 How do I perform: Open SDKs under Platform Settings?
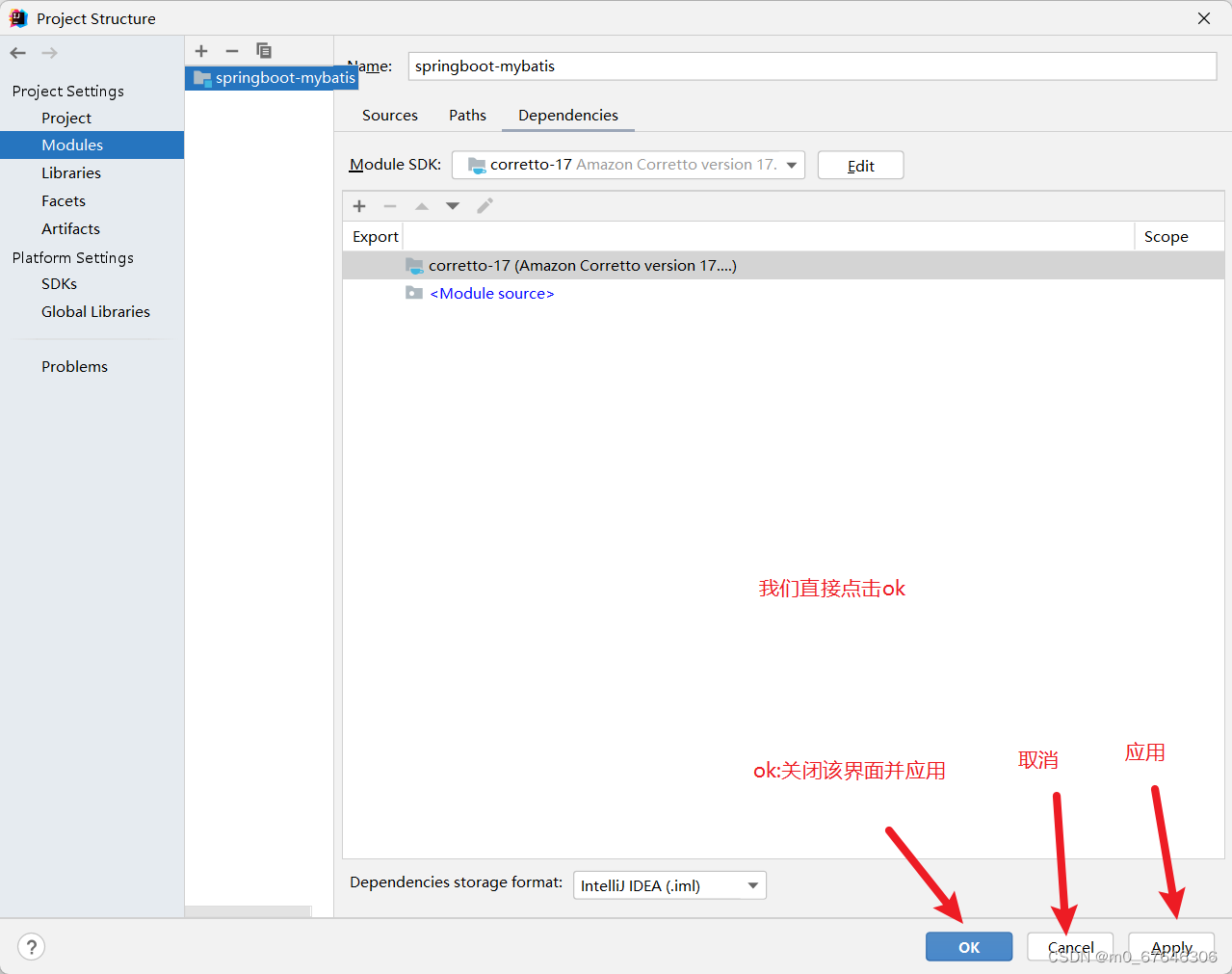[x=59, y=283]
